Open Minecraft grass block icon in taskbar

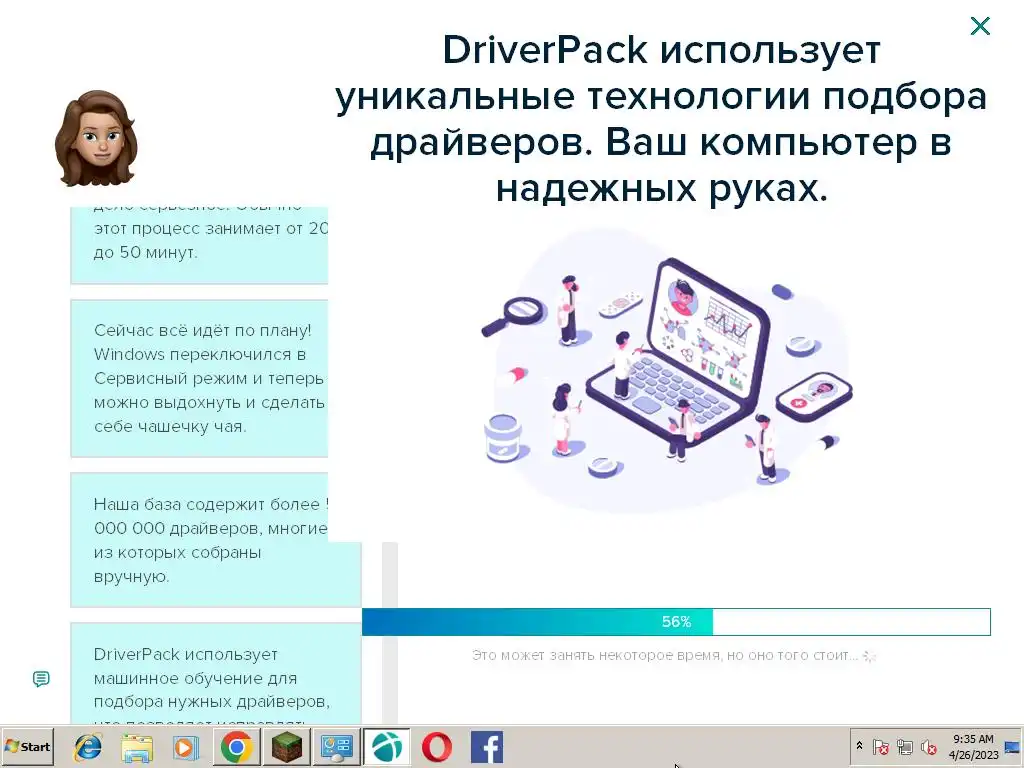tap(287, 747)
